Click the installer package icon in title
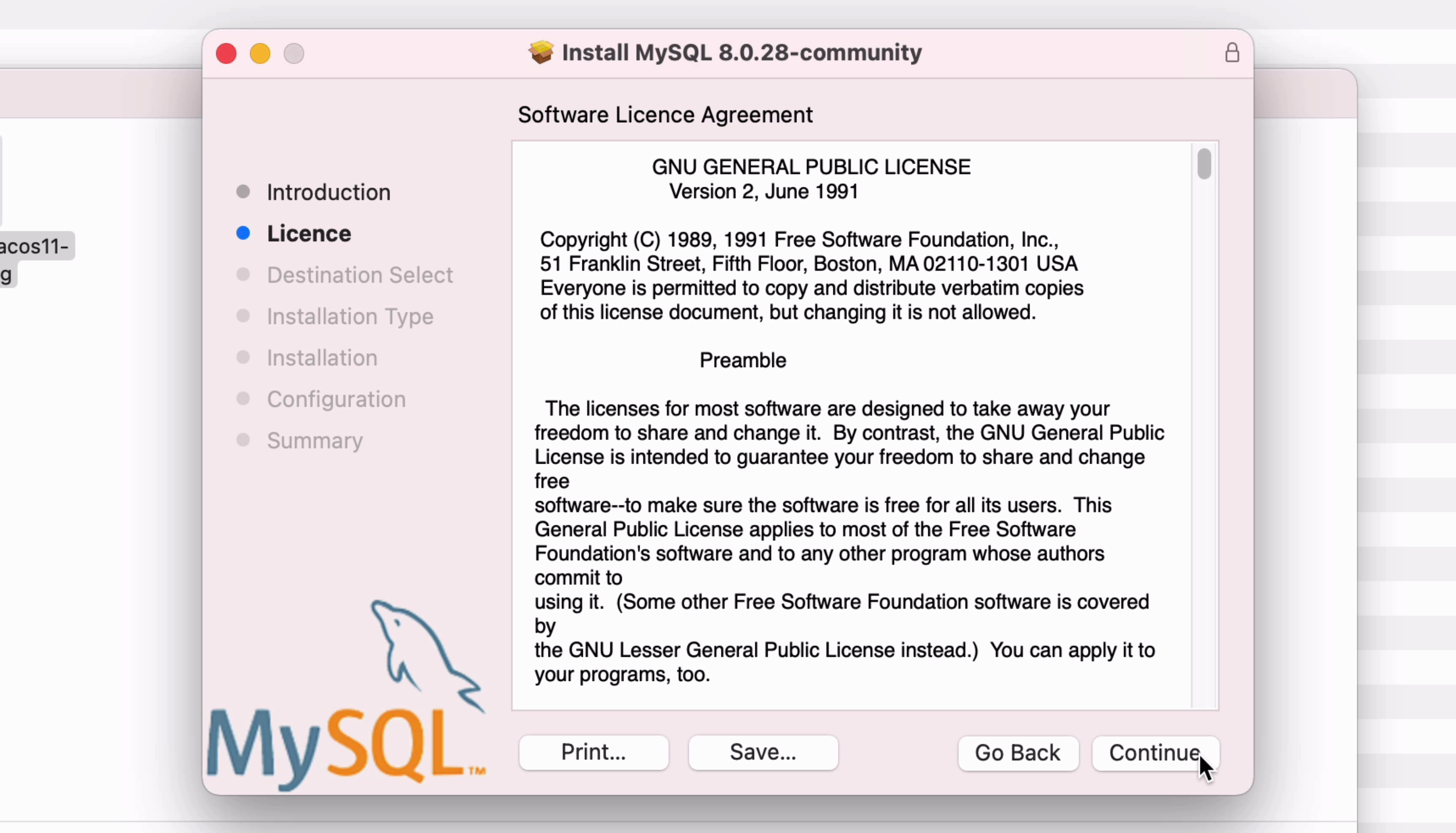 [540, 52]
